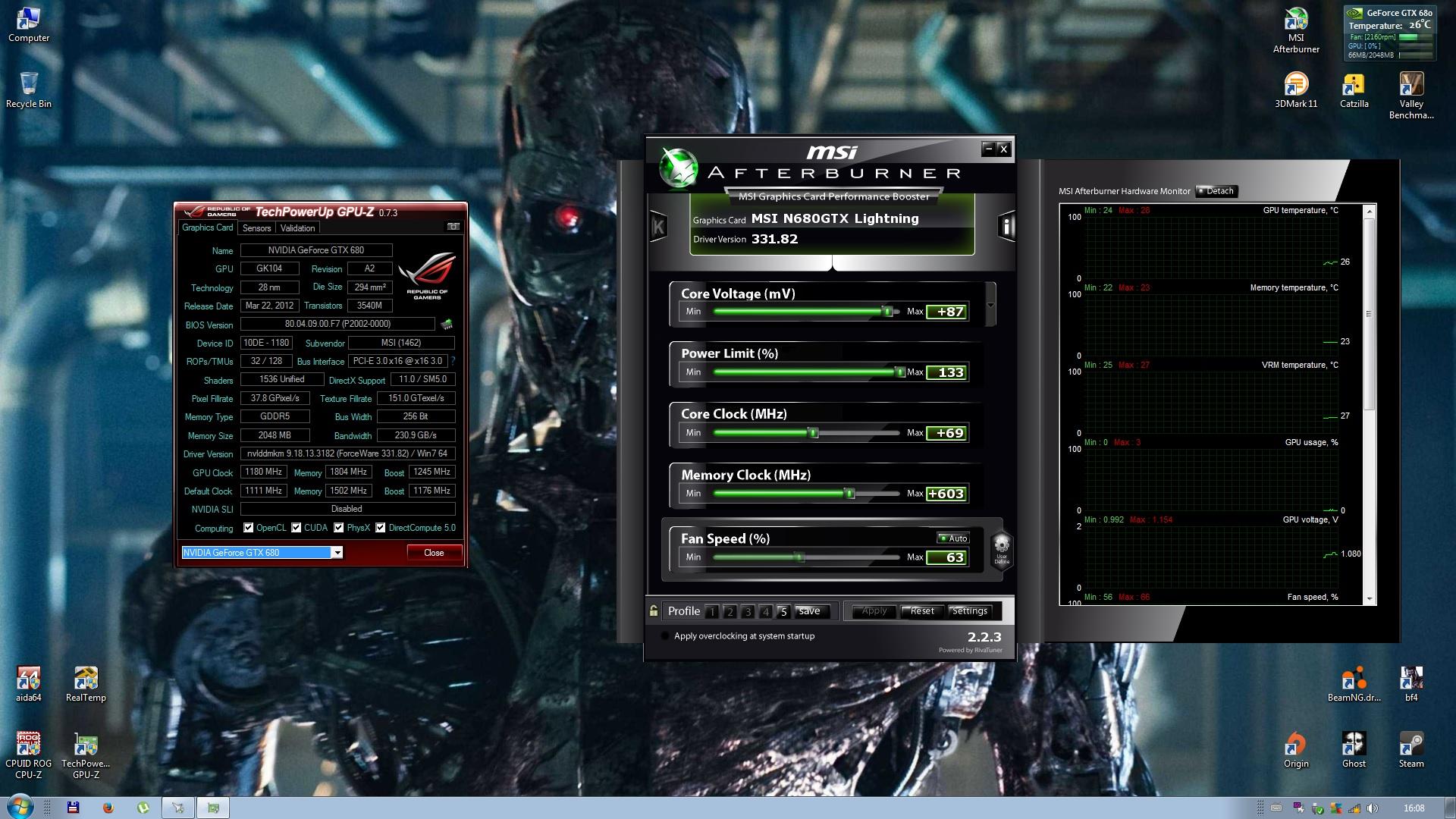Open the MSI Afterburner desktop shortcut

(1296, 30)
